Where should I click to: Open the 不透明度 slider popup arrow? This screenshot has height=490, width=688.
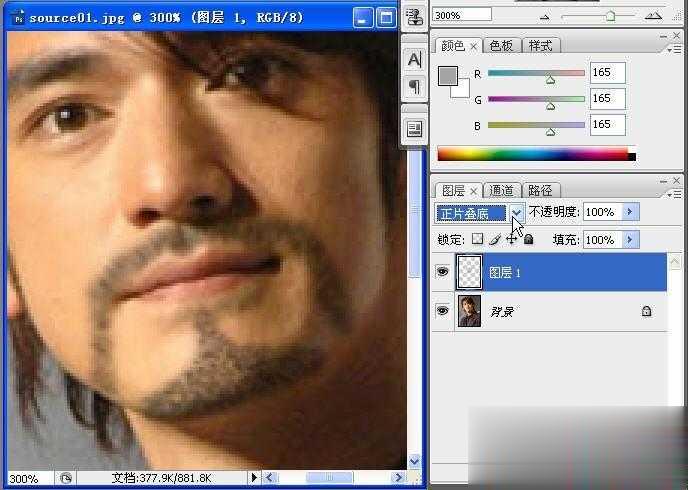point(630,212)
